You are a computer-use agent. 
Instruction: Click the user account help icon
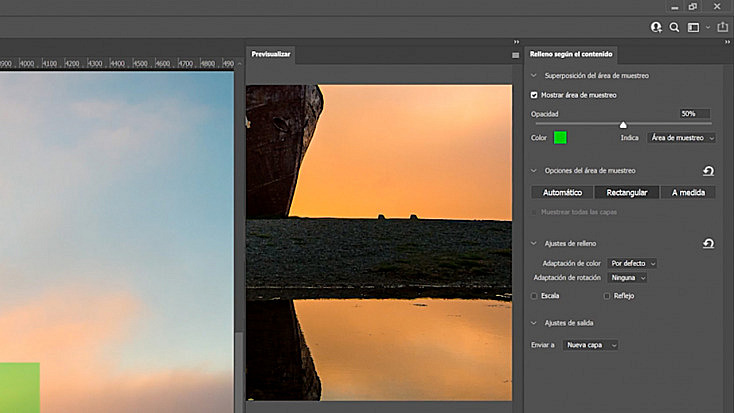656,28
